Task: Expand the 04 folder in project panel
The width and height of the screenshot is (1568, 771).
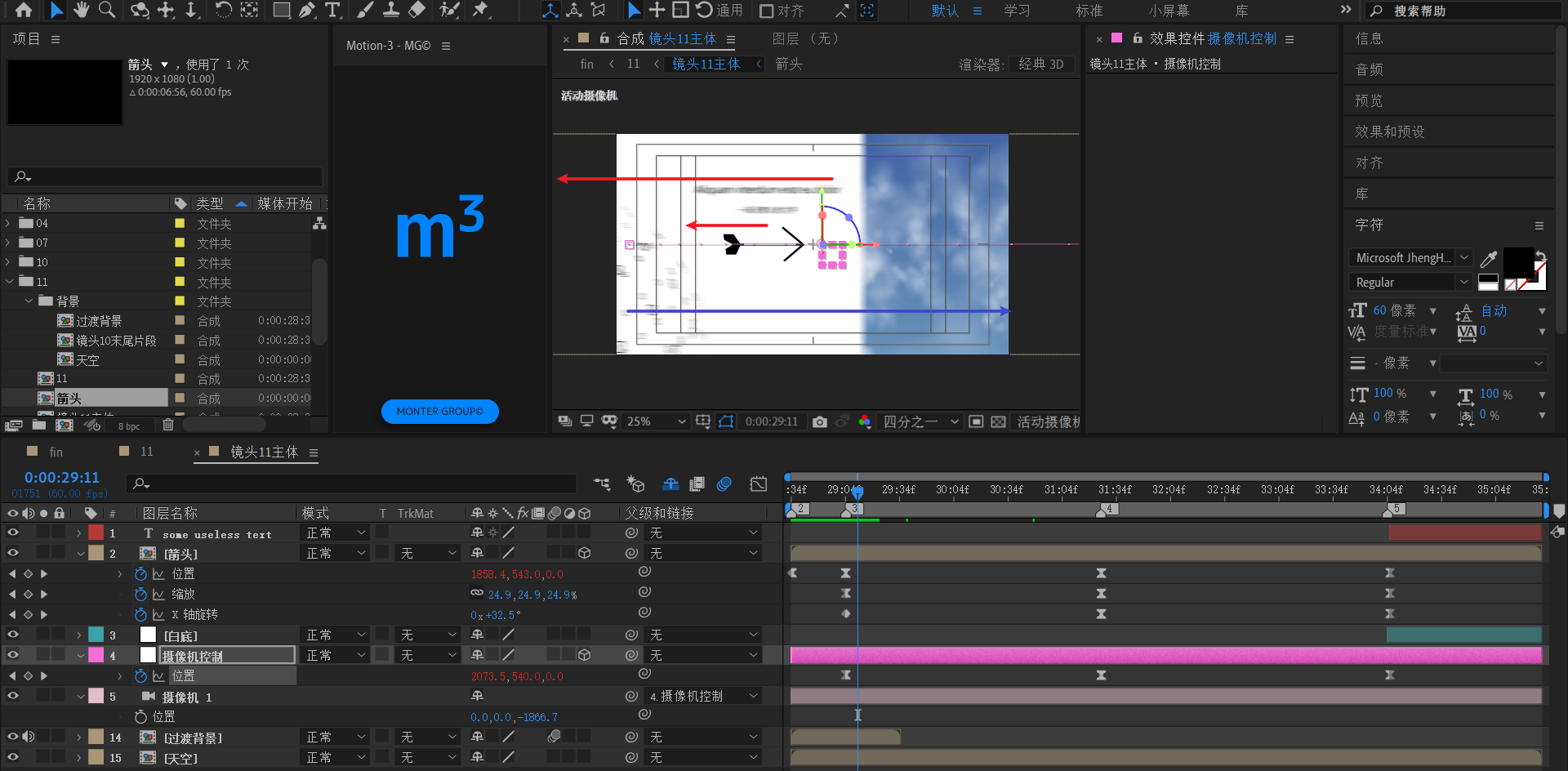Action: pos(8,223)
